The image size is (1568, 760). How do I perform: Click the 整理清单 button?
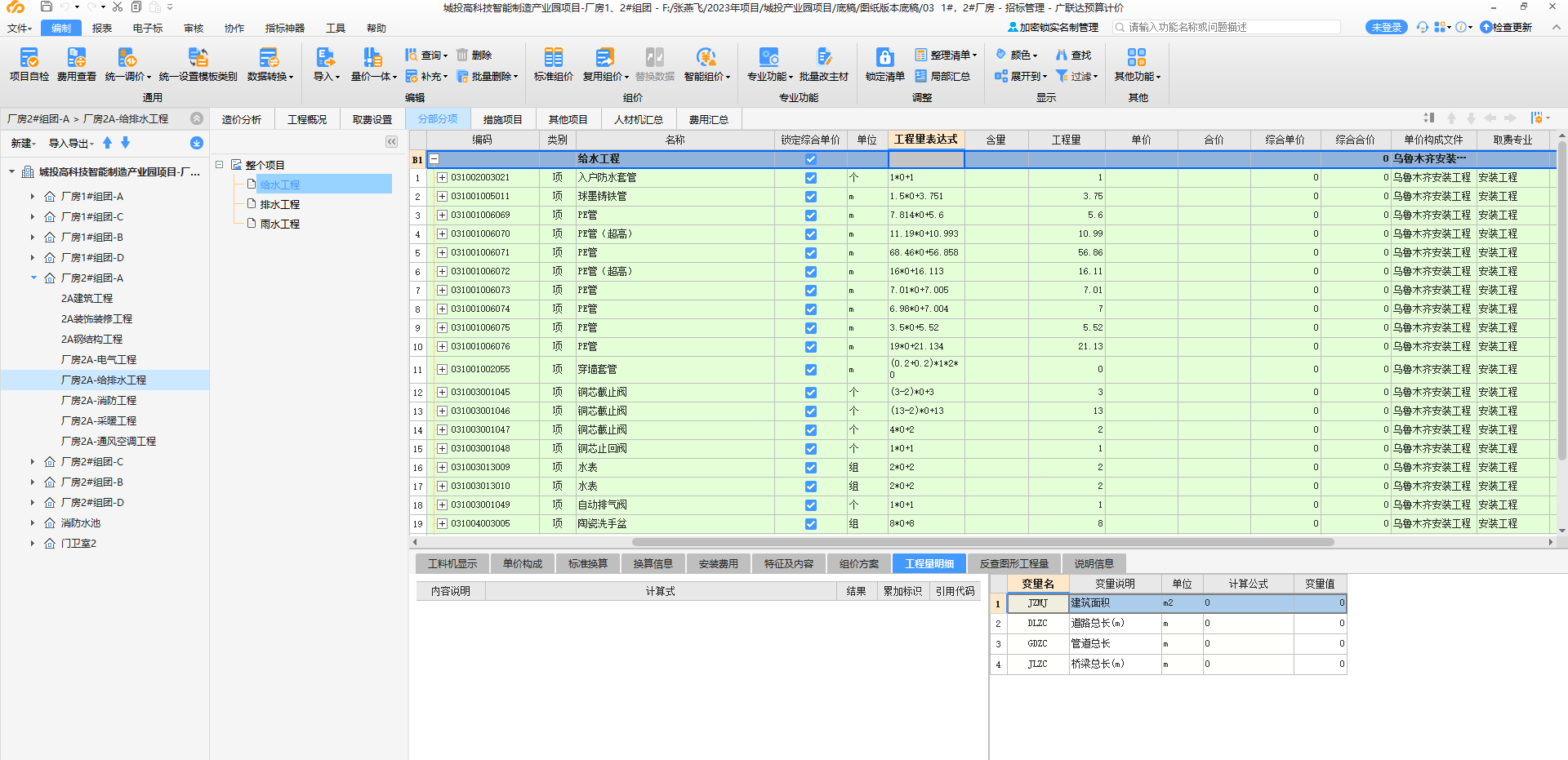click(946, 55)
